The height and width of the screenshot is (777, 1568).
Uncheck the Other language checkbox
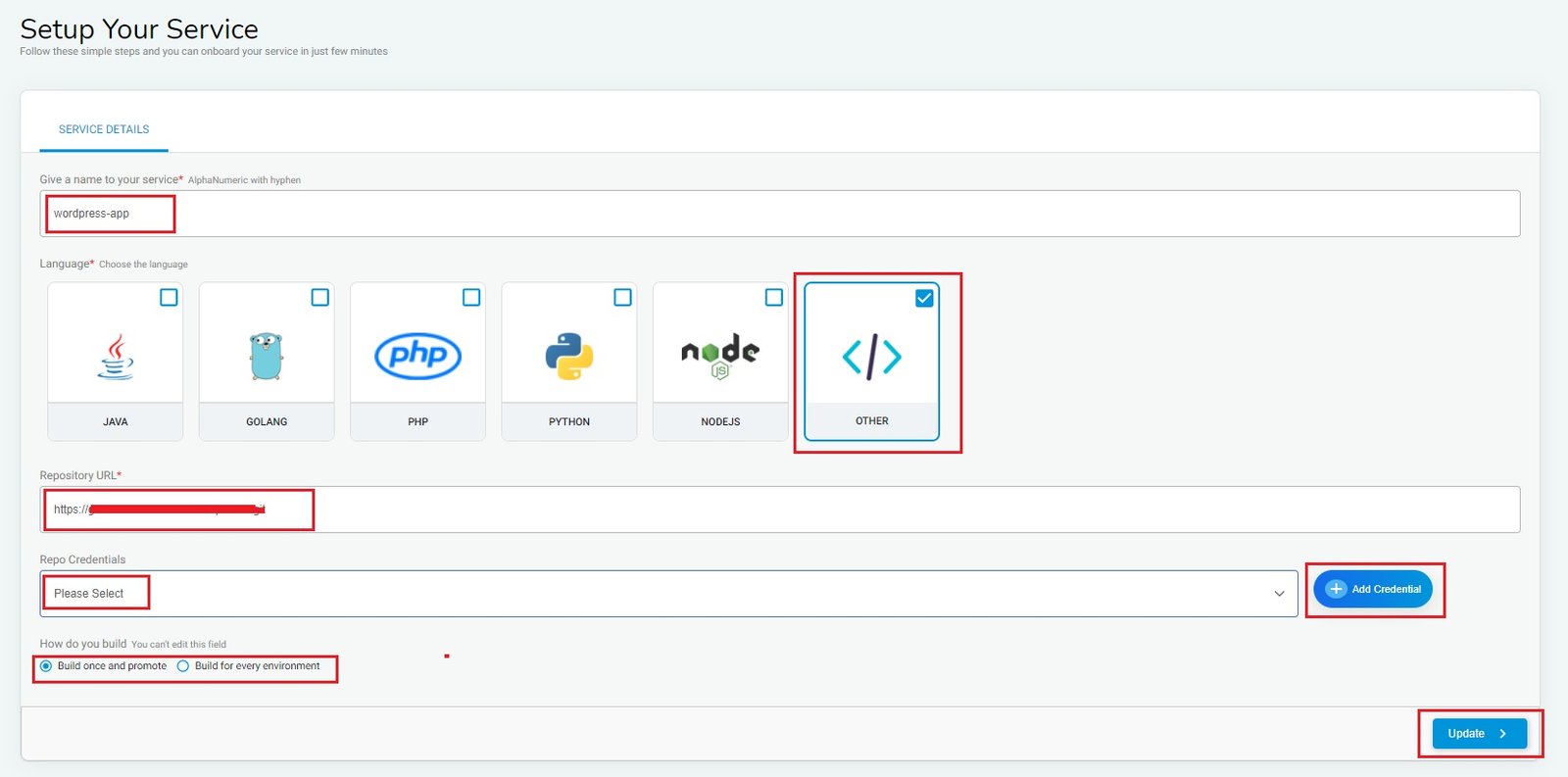pos(924,298)
